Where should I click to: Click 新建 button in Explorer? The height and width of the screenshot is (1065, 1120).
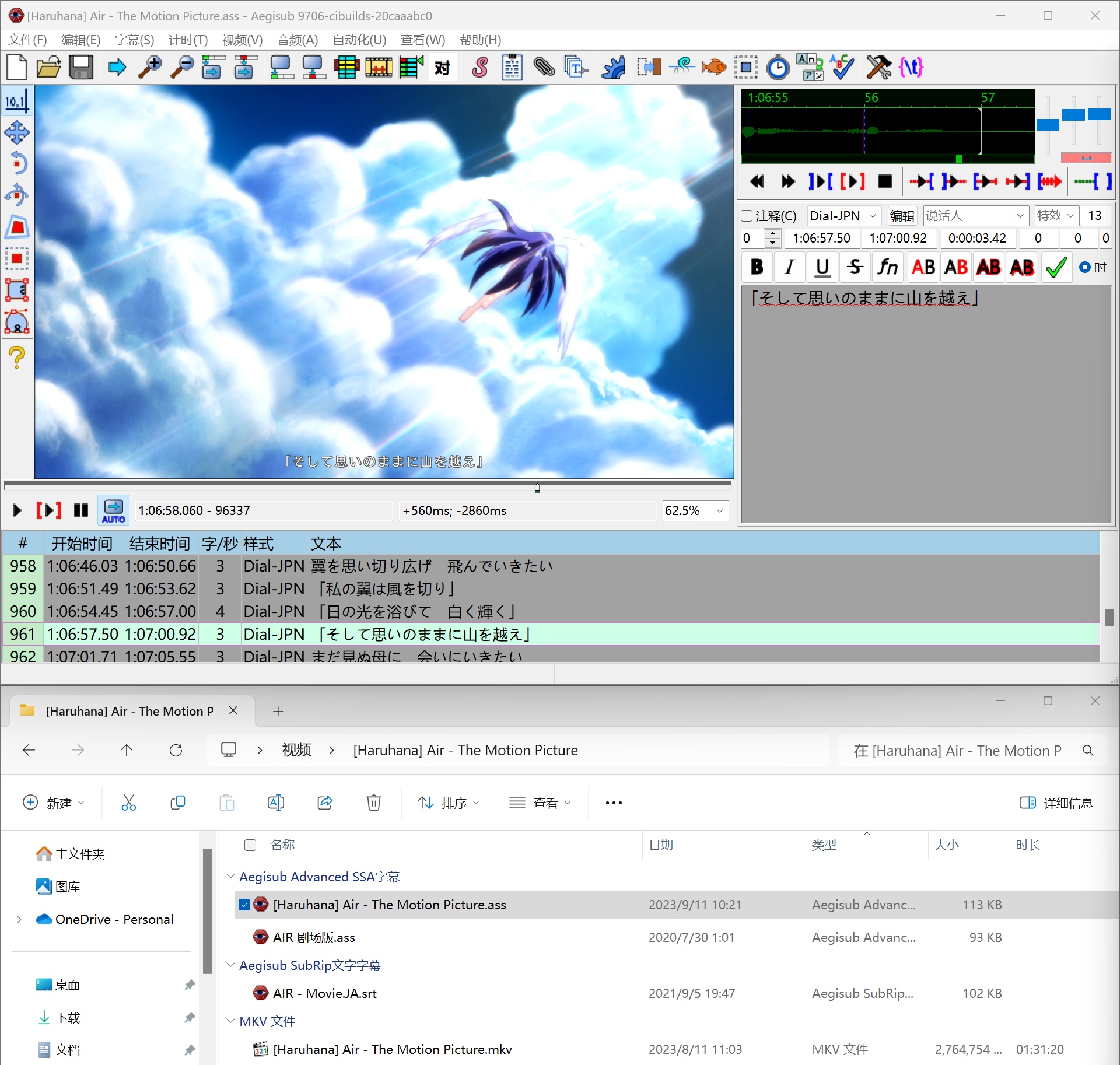54,803
